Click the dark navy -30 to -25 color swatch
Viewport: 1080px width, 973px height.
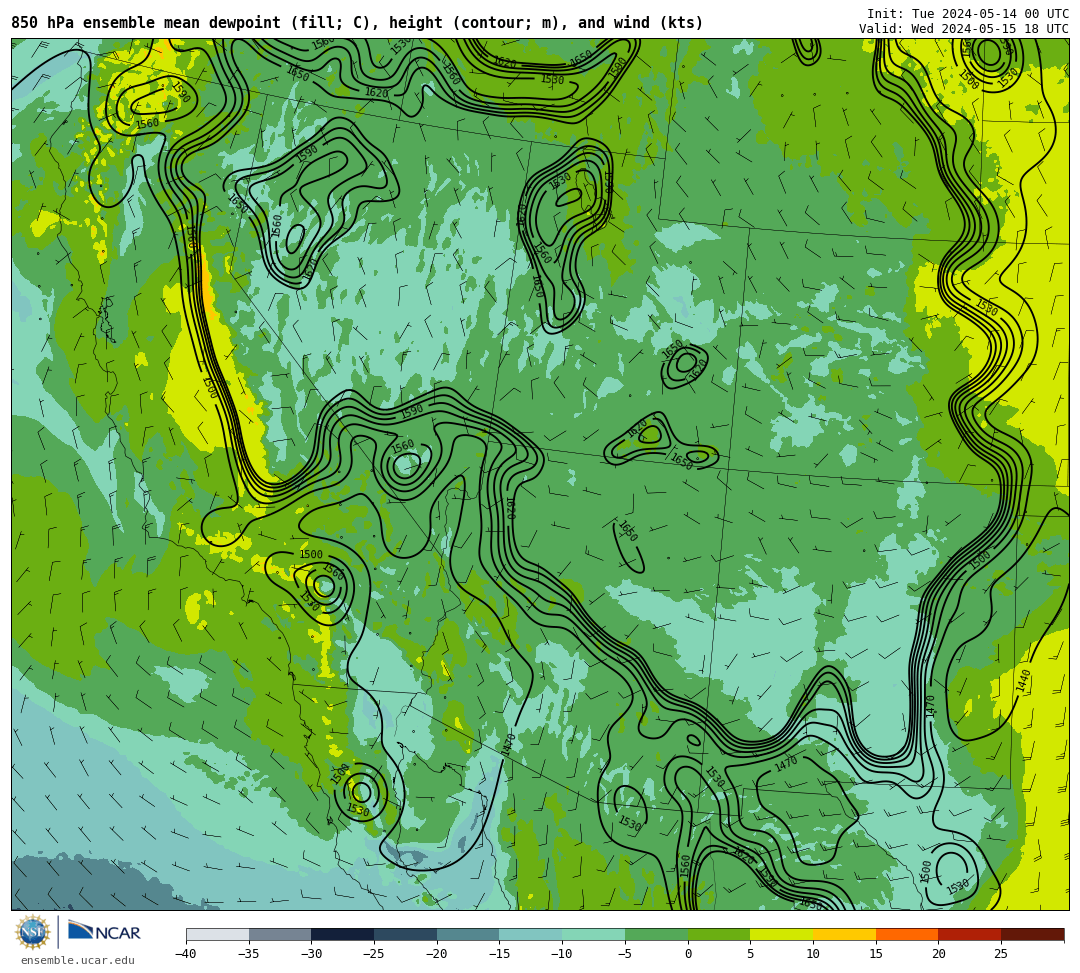point(343,934)
